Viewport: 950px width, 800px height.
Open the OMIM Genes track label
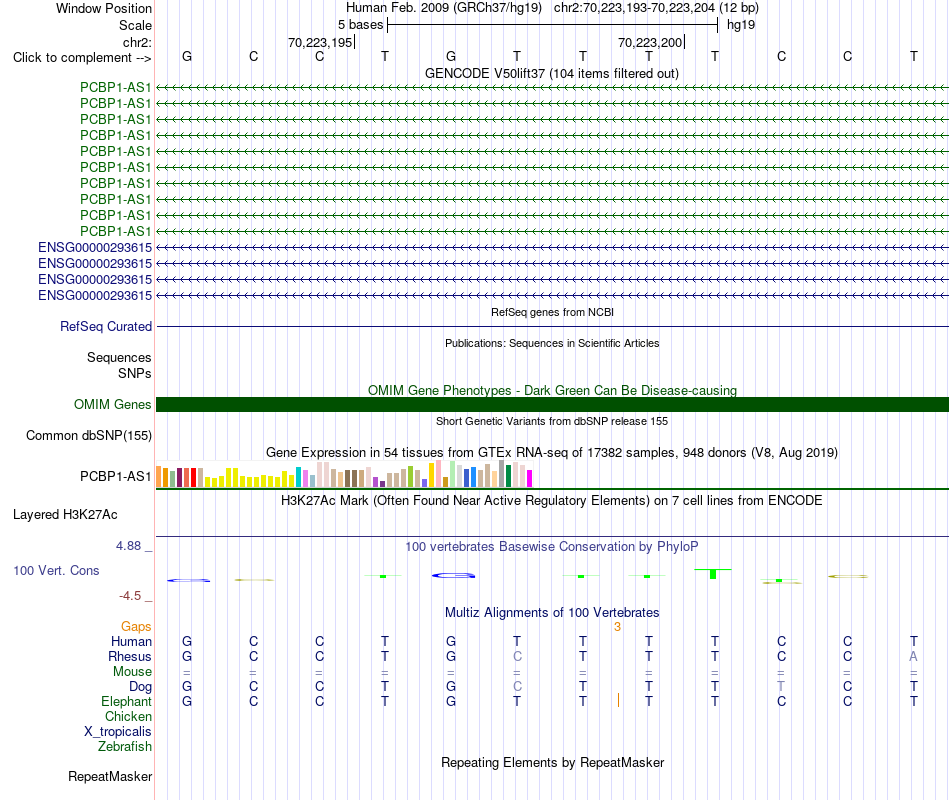pos(112,404)
